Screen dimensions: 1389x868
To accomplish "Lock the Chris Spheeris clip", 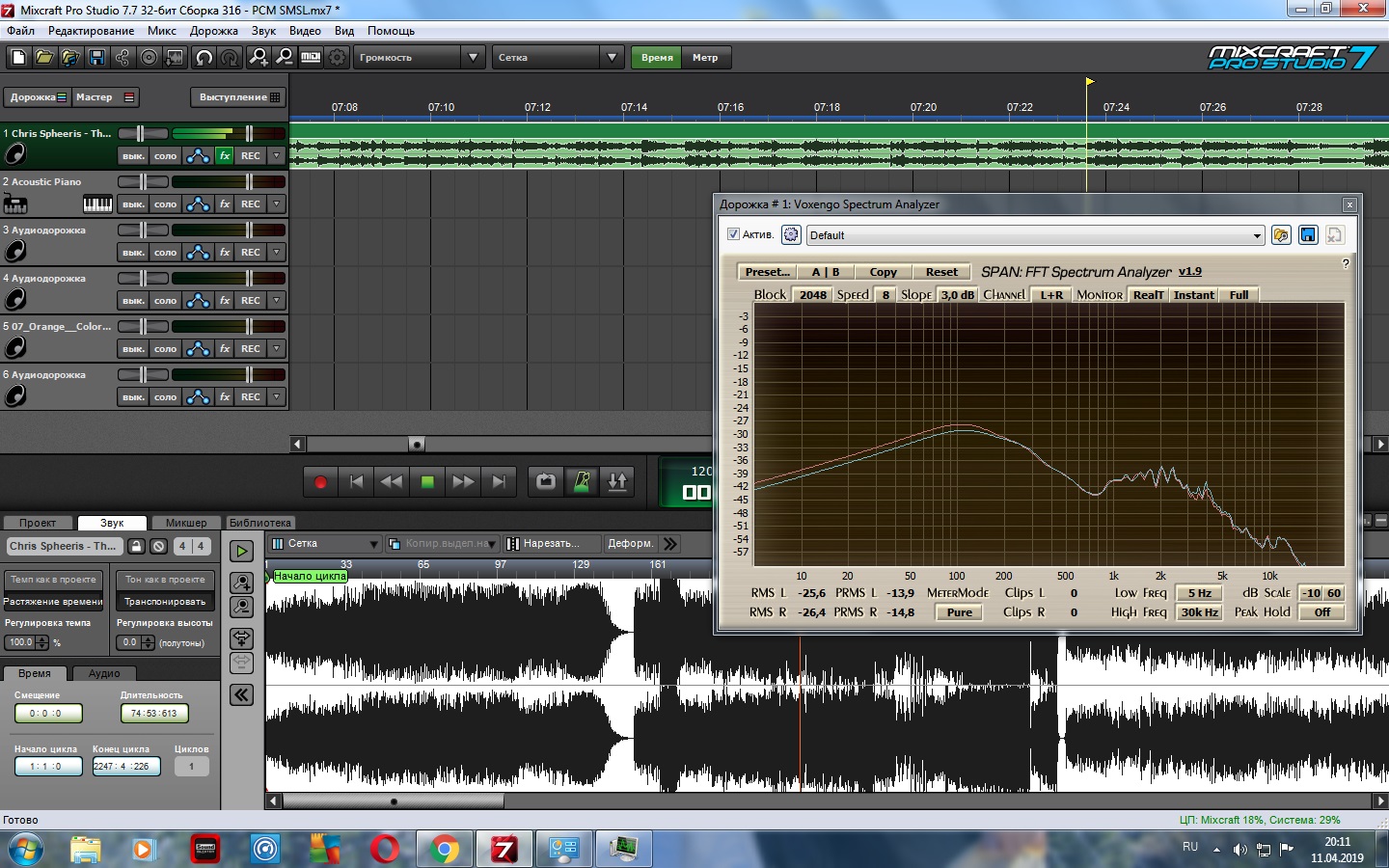I will (136, 546).
